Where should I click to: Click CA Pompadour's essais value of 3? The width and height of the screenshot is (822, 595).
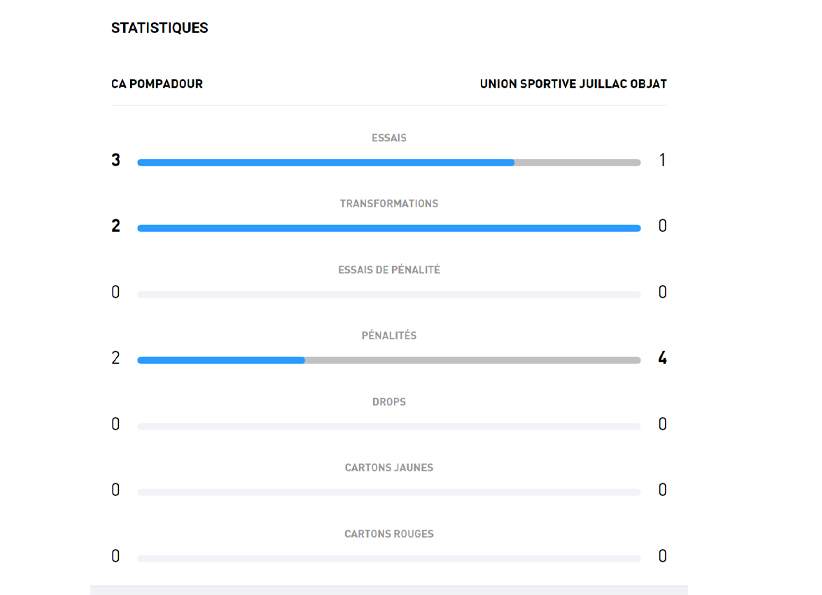tap(116, 160)
